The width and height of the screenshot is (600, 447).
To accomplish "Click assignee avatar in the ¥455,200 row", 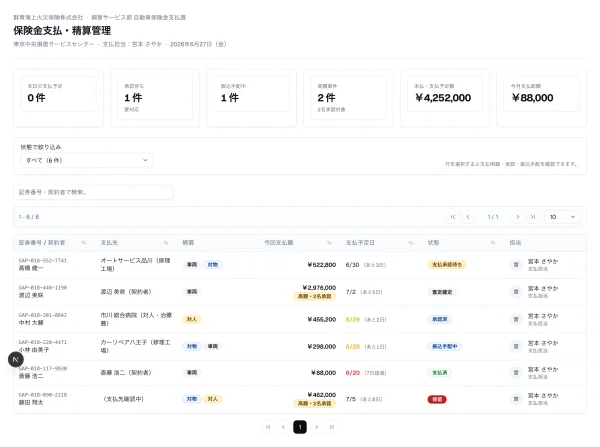I will click(516, 319).
